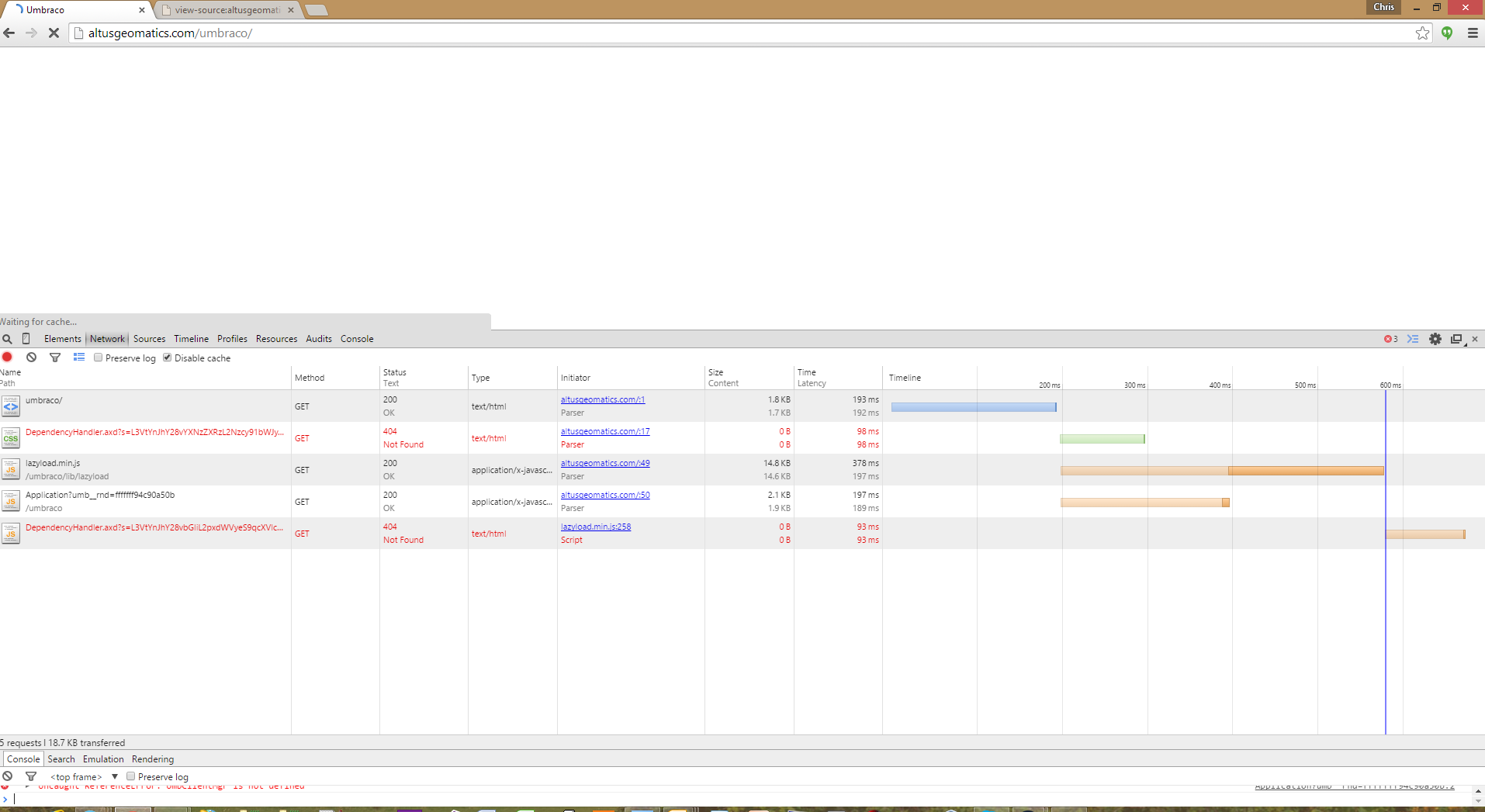Click the altusgeomatics.com/:49 initiator link
The height and width of the screenshot is (812, 1485).
tap(605, 463)
